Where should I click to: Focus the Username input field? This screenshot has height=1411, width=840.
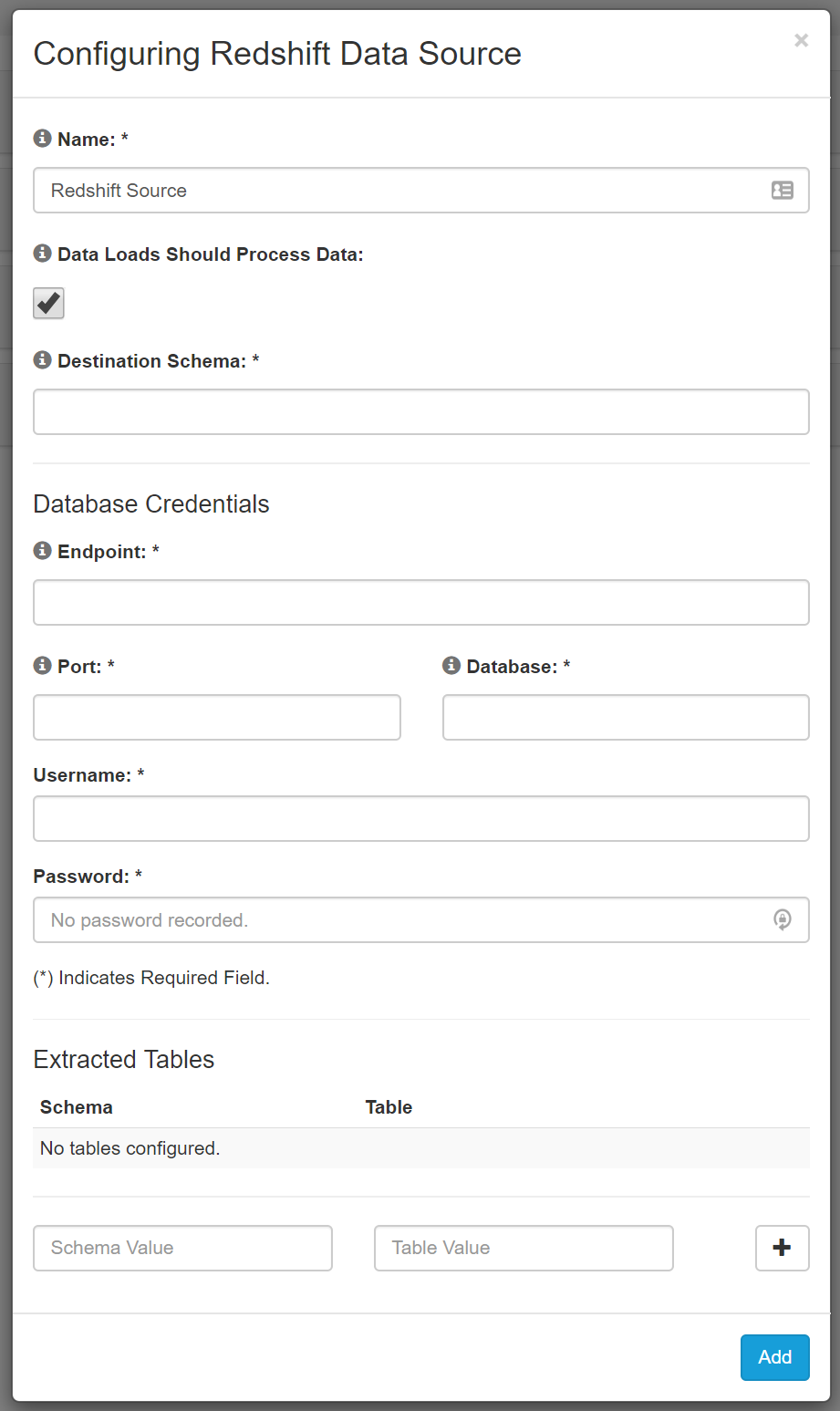[x=421, y=819]
